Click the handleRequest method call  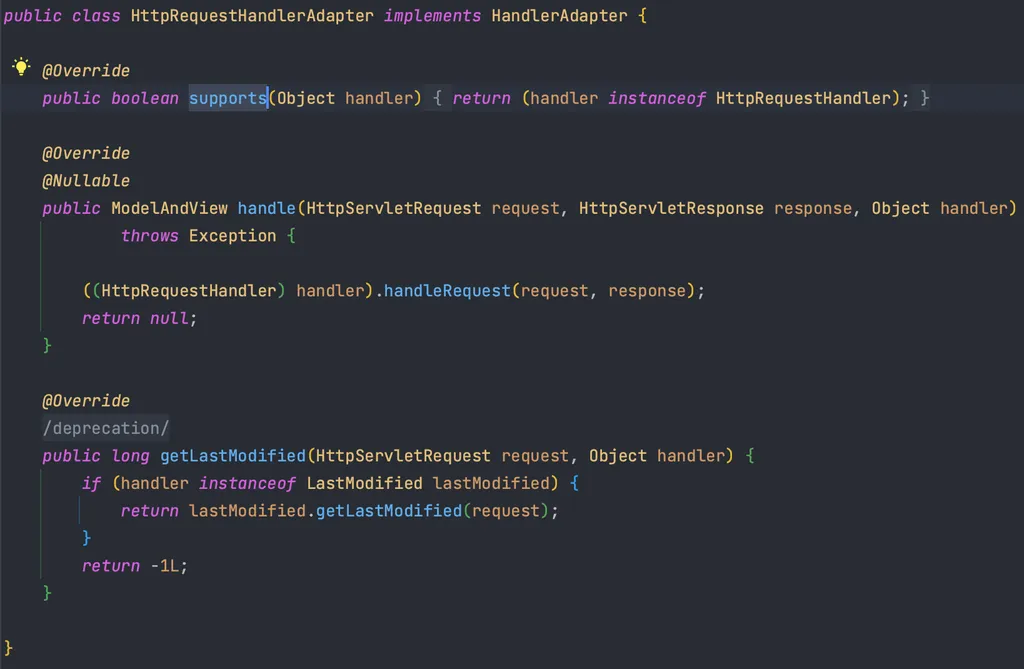click(447, 291)
